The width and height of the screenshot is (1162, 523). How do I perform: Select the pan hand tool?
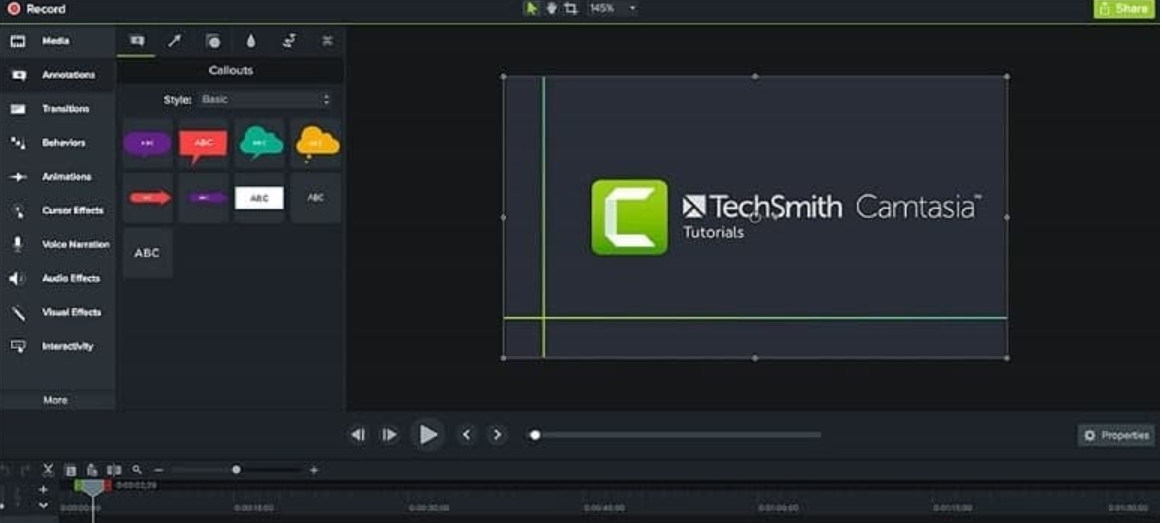pyautogui.click(x=551, y=8)
